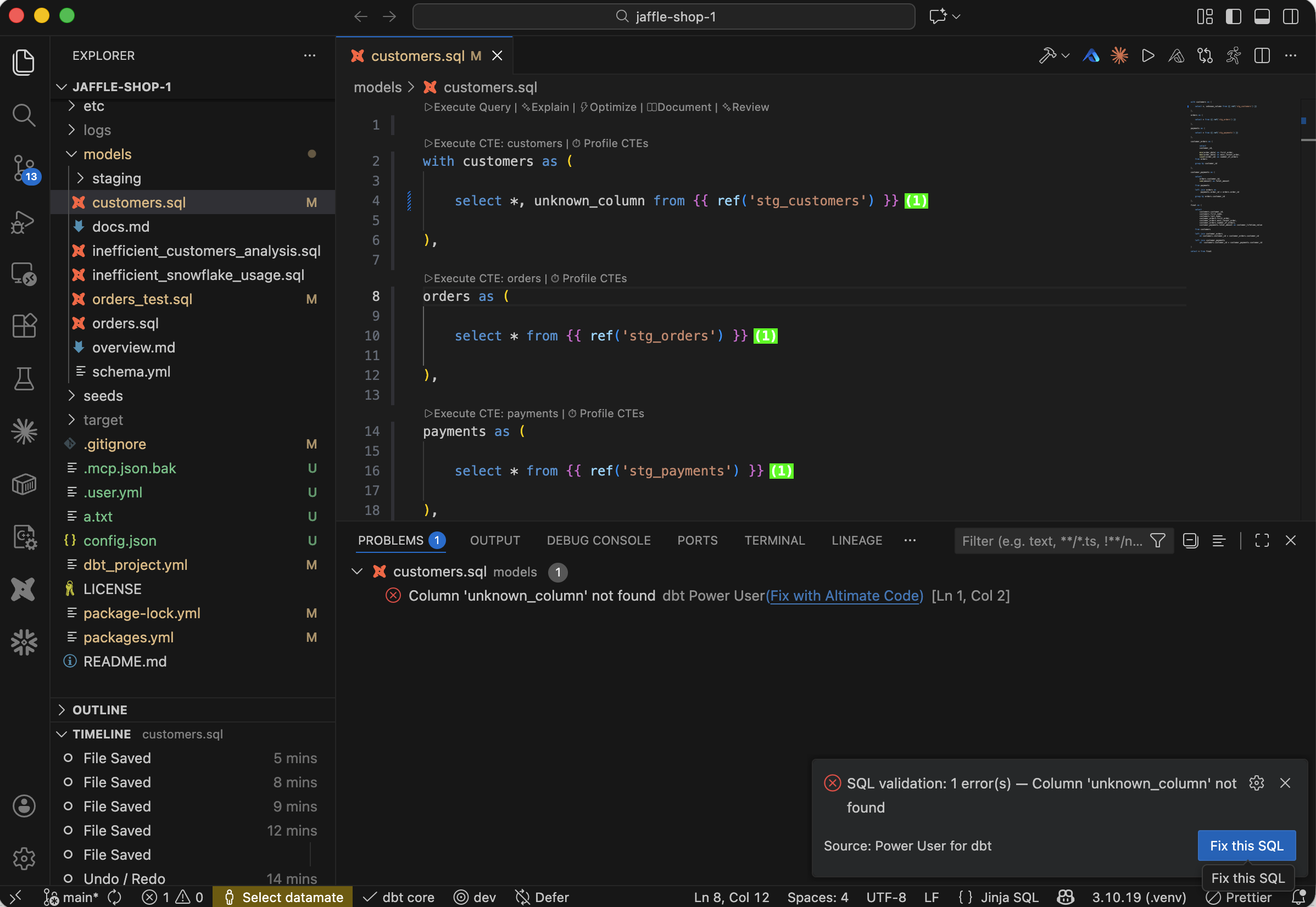Click Execute CTE: orders code lens

click(x=483, y=278)
